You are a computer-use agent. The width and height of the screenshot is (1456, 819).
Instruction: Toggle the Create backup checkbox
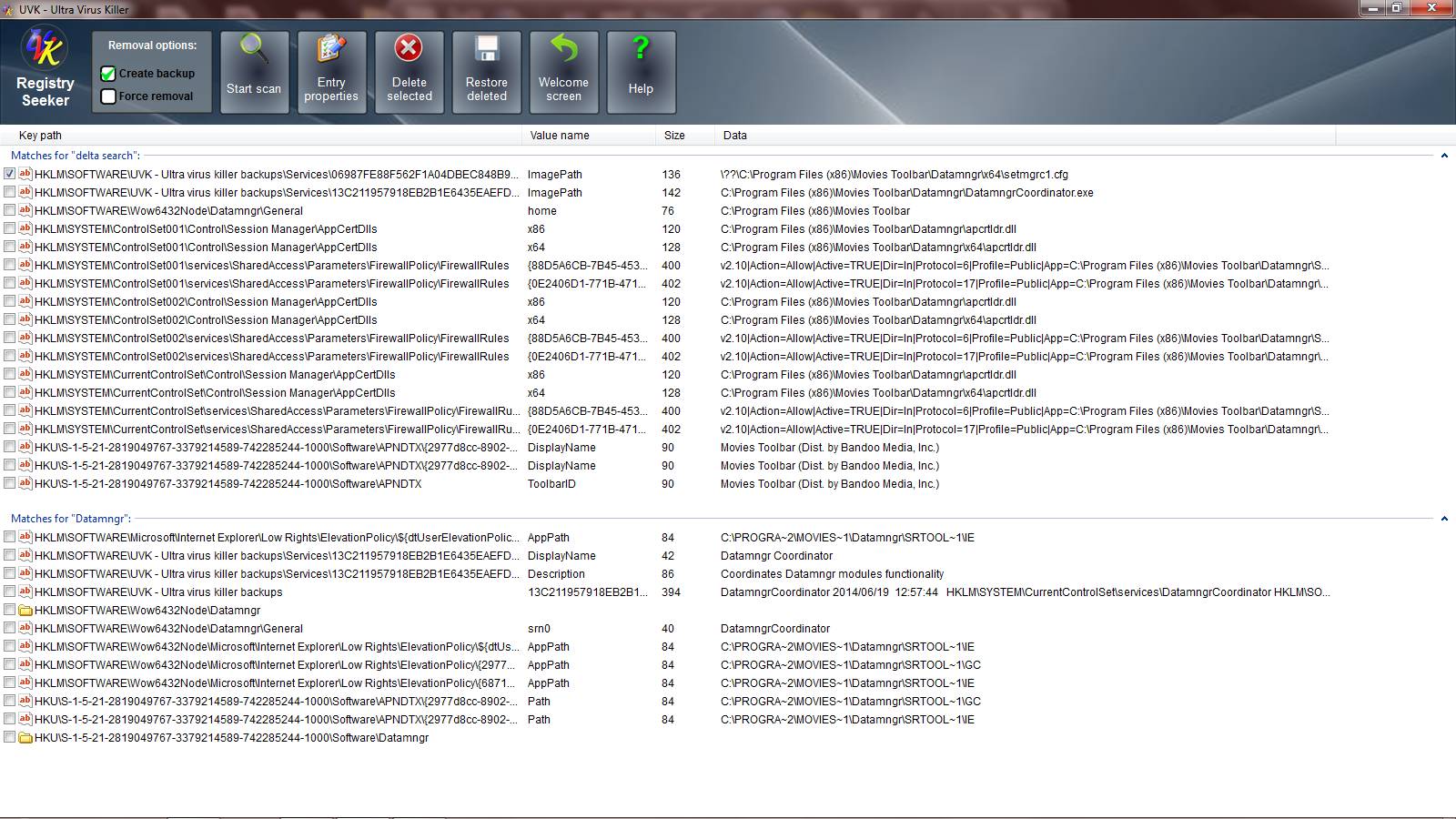tap(108, 74)
